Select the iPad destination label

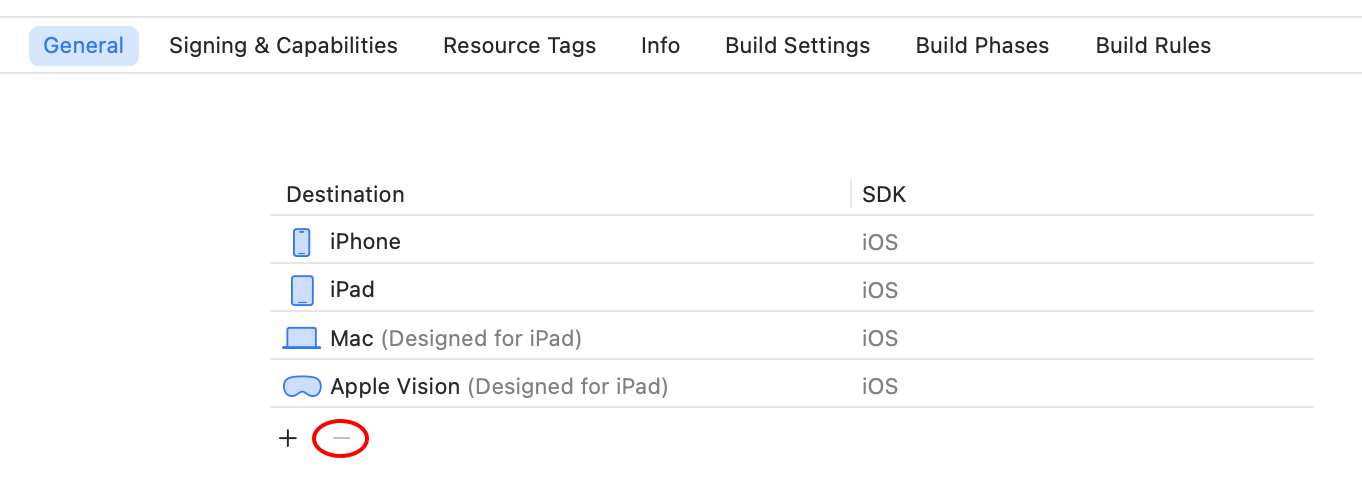point(352,290)
